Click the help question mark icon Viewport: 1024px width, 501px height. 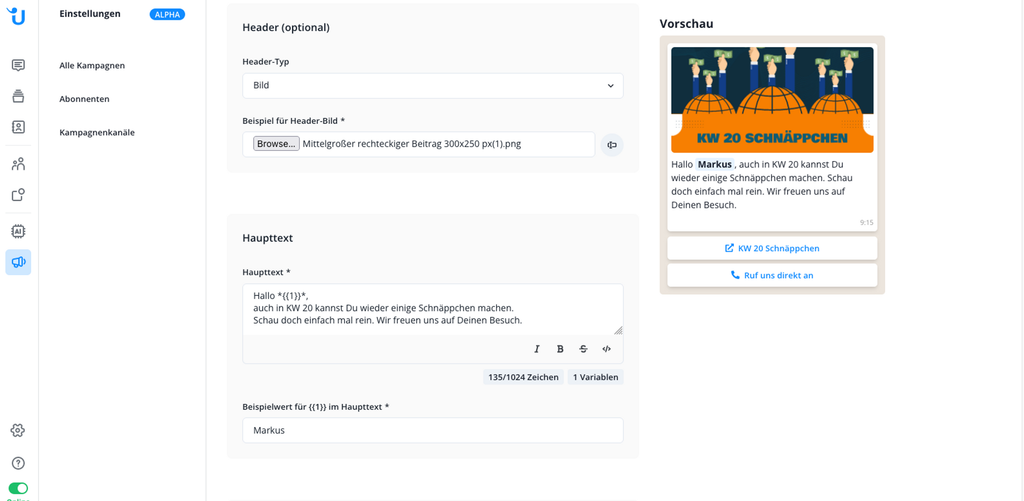point(18,463)
